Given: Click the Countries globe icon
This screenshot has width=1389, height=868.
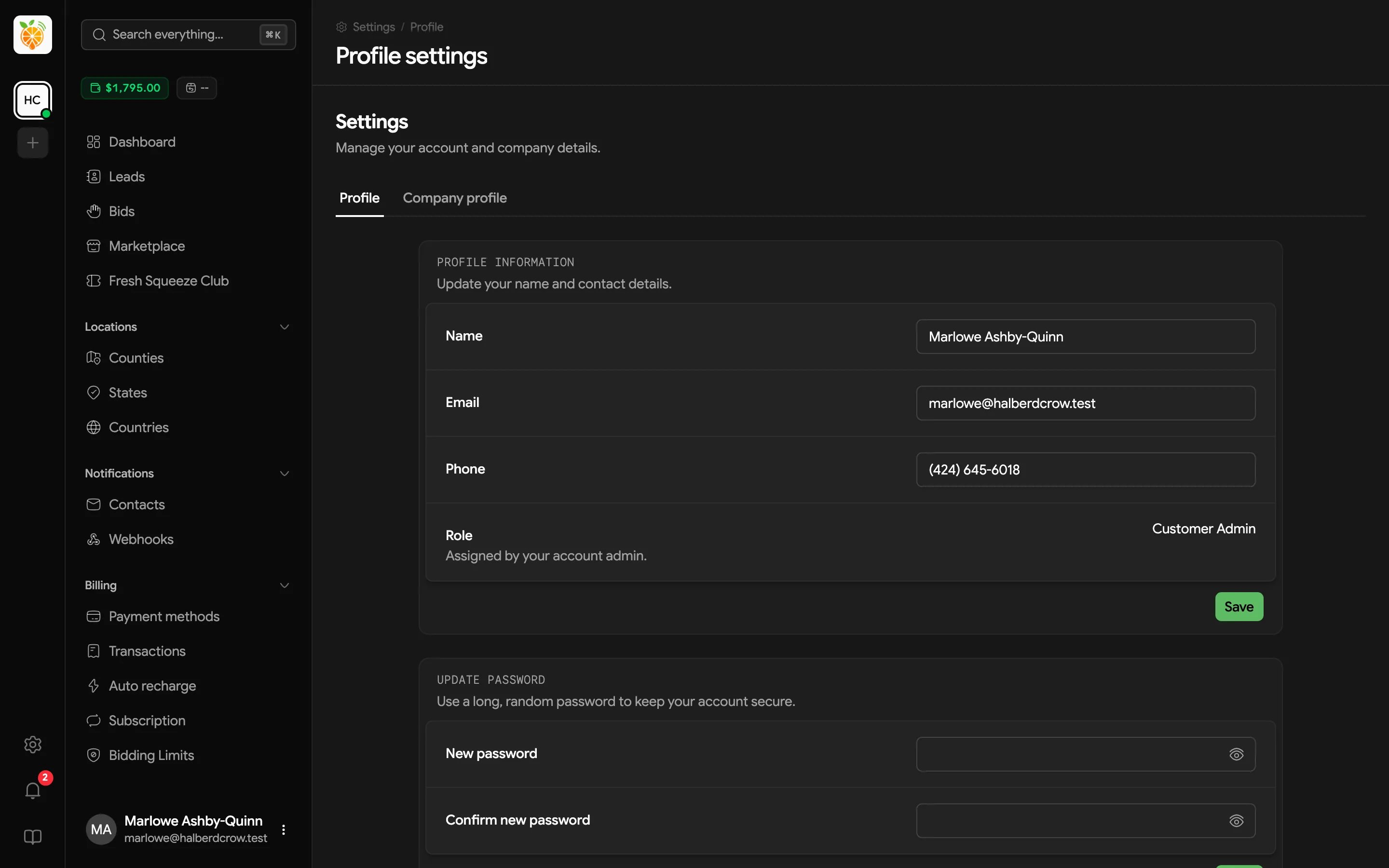Looking at the screenshot, I should [94, 428].
